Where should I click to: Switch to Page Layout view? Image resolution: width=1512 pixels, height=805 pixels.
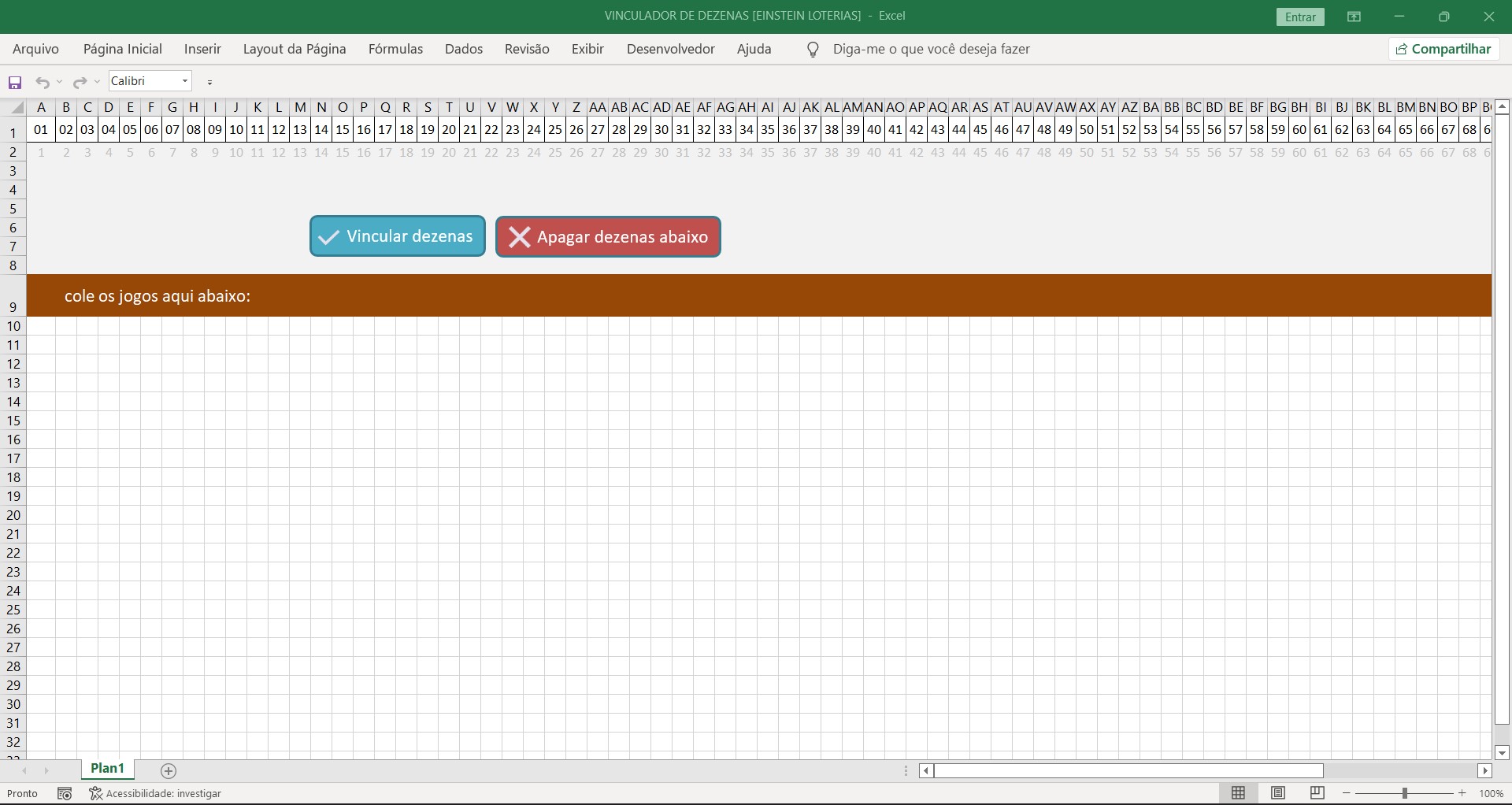1278,793
